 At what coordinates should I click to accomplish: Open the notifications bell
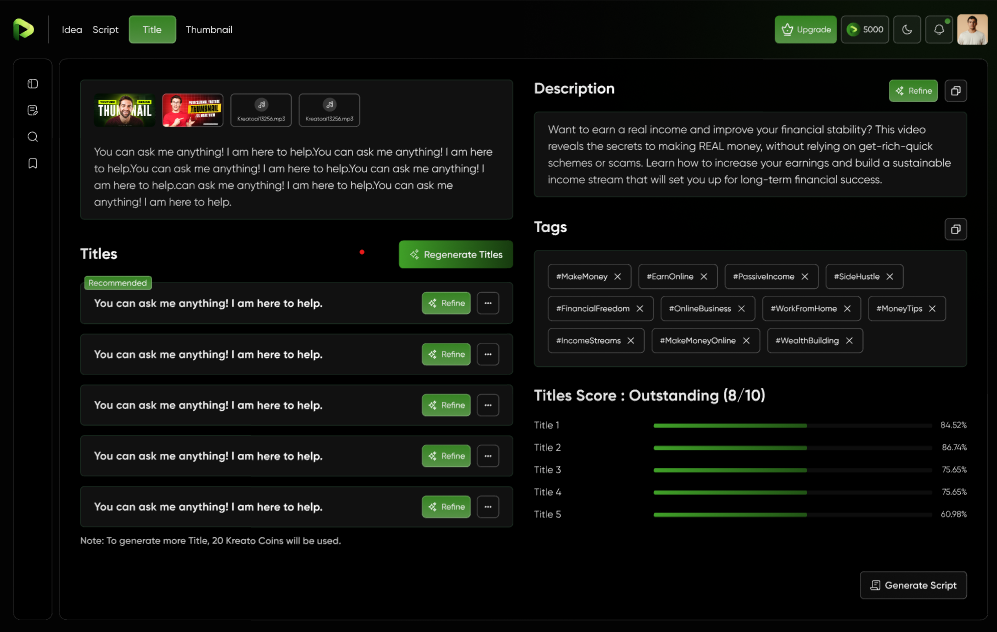click(x=939, y=29)
